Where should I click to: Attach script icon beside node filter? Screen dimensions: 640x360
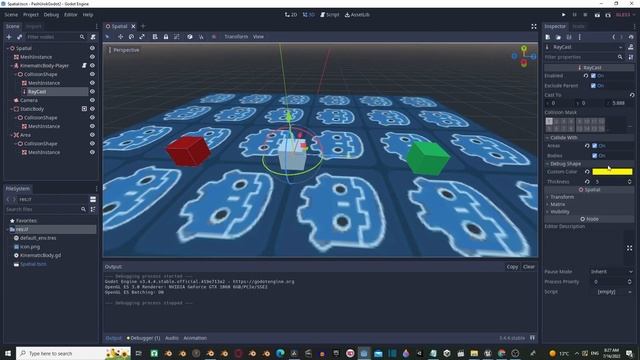coord(93,37)
